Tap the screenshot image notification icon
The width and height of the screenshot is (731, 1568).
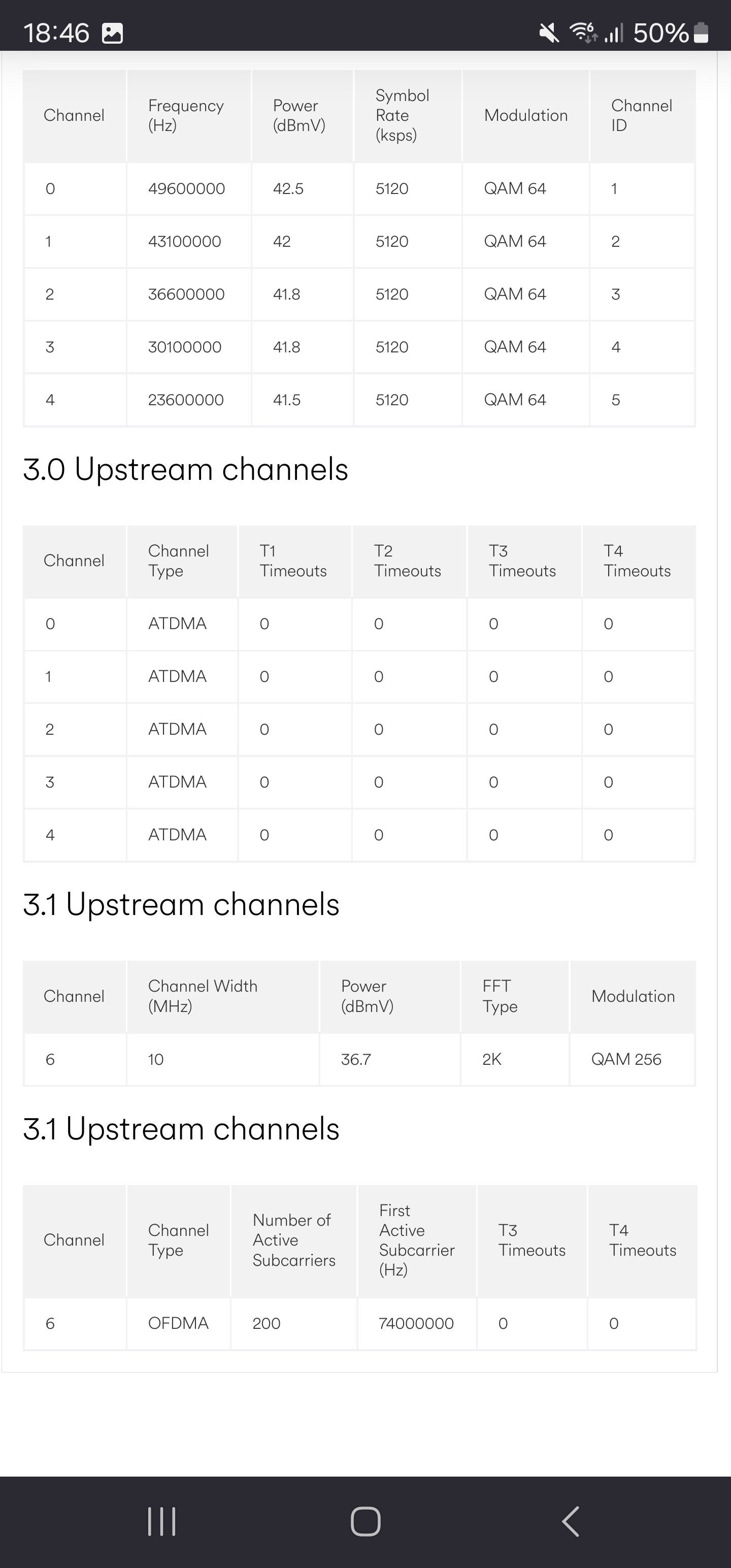pyautogui.click(x=112, y=33)
